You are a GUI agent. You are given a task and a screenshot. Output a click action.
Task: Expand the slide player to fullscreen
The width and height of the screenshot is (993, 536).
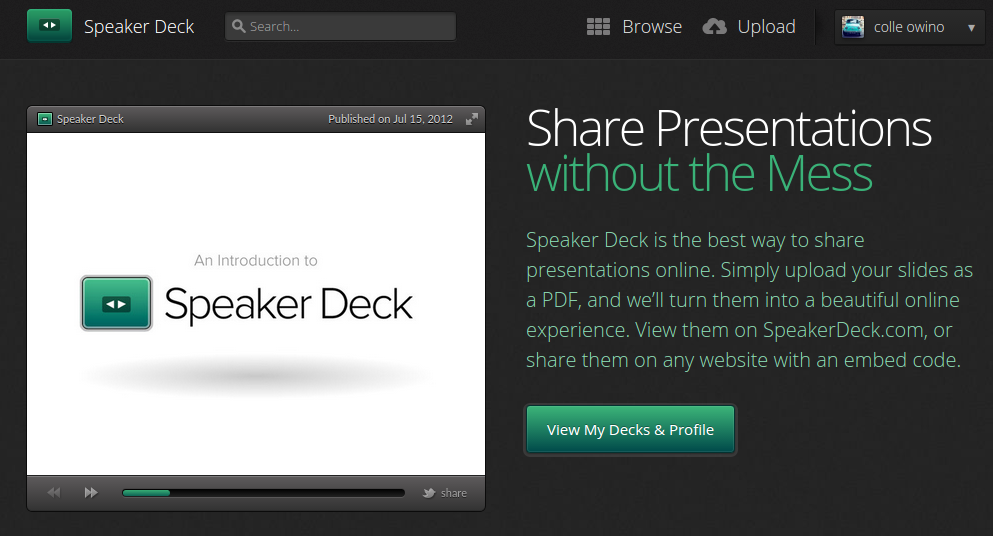point(472,119)
